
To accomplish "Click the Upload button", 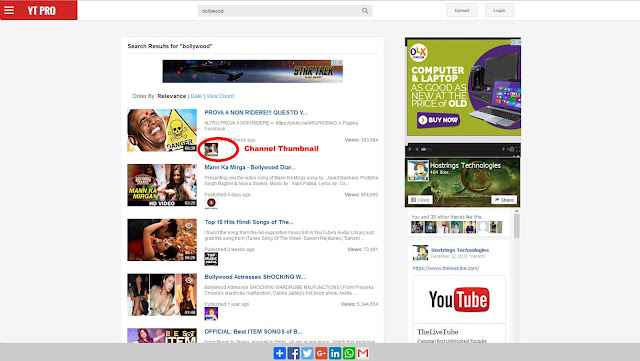I will pos(462,11).
